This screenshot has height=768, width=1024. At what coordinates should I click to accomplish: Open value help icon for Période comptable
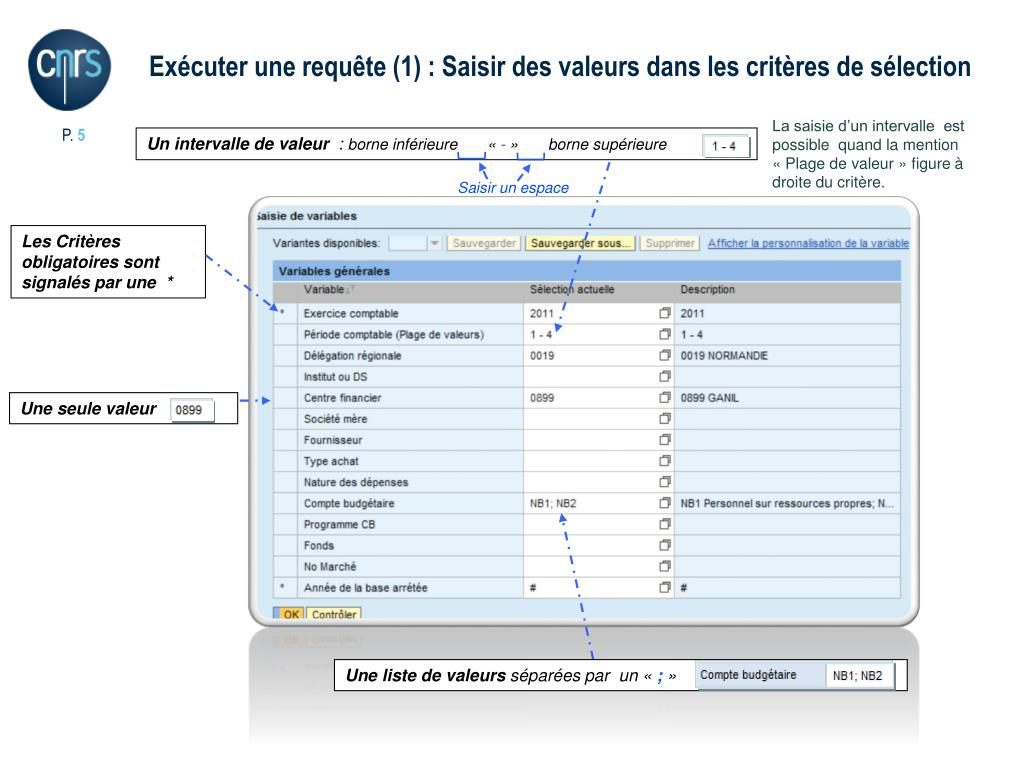click(x=665, y=334)
